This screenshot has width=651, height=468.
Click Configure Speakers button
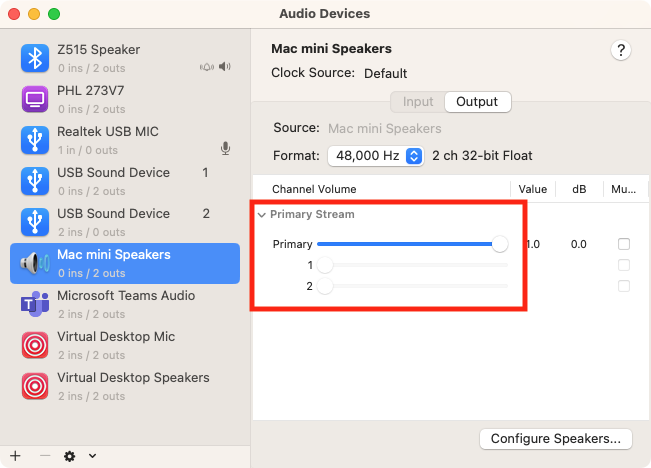pos(556,439)
